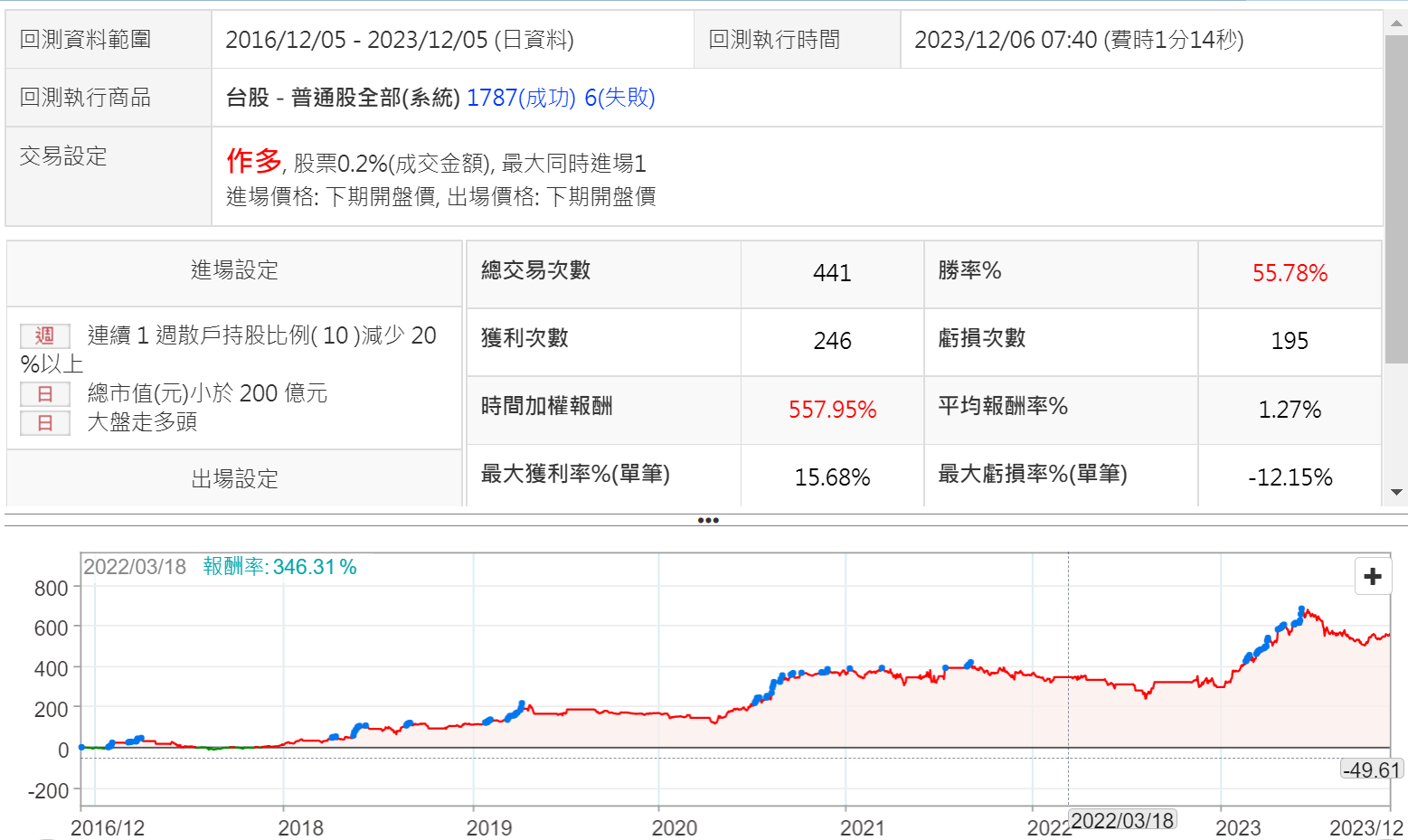Click the 時間加權報酬 557.95% value
Screen dimensions: 1408x840
coord(832,410)
